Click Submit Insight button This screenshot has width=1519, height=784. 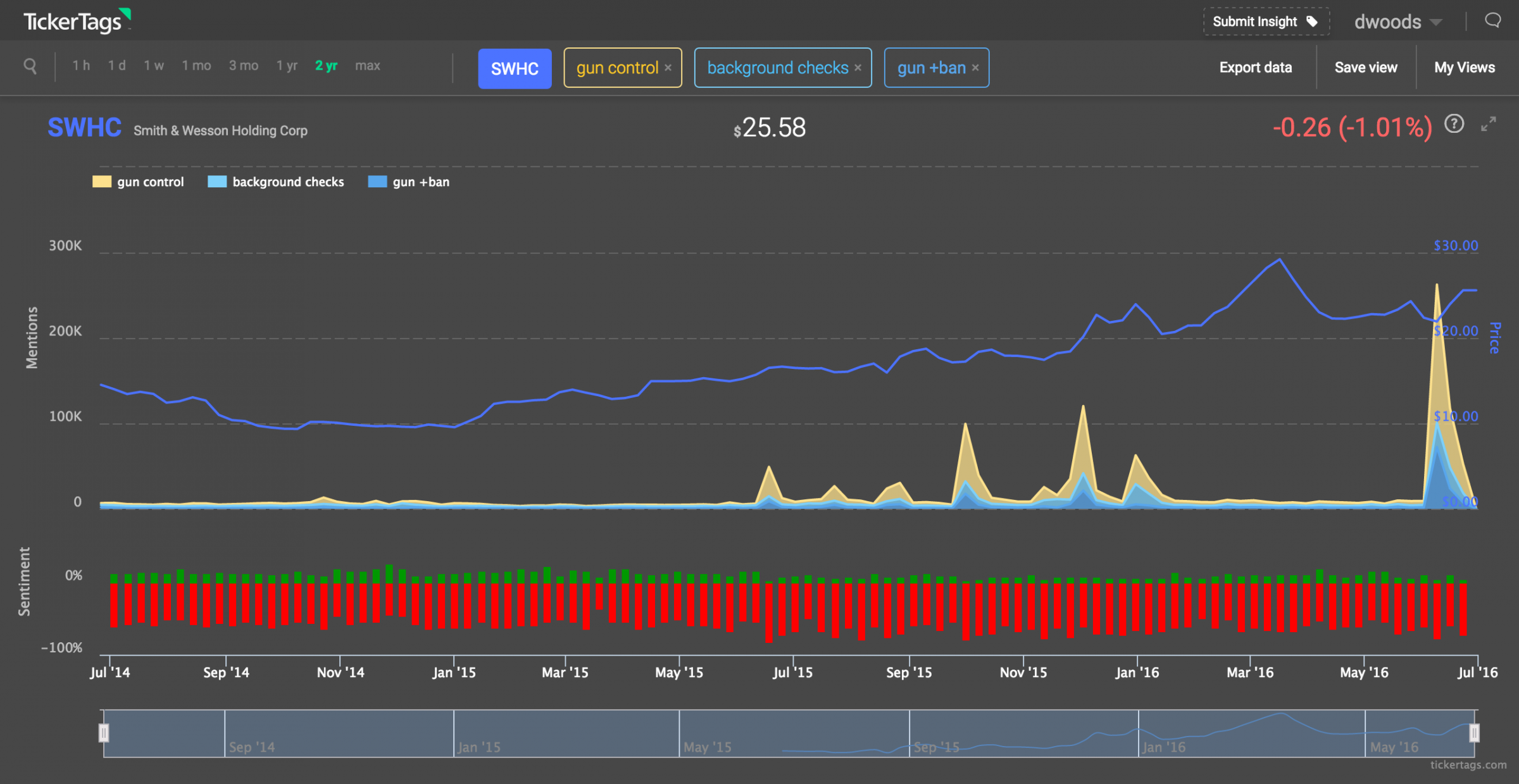(1266, 22)
